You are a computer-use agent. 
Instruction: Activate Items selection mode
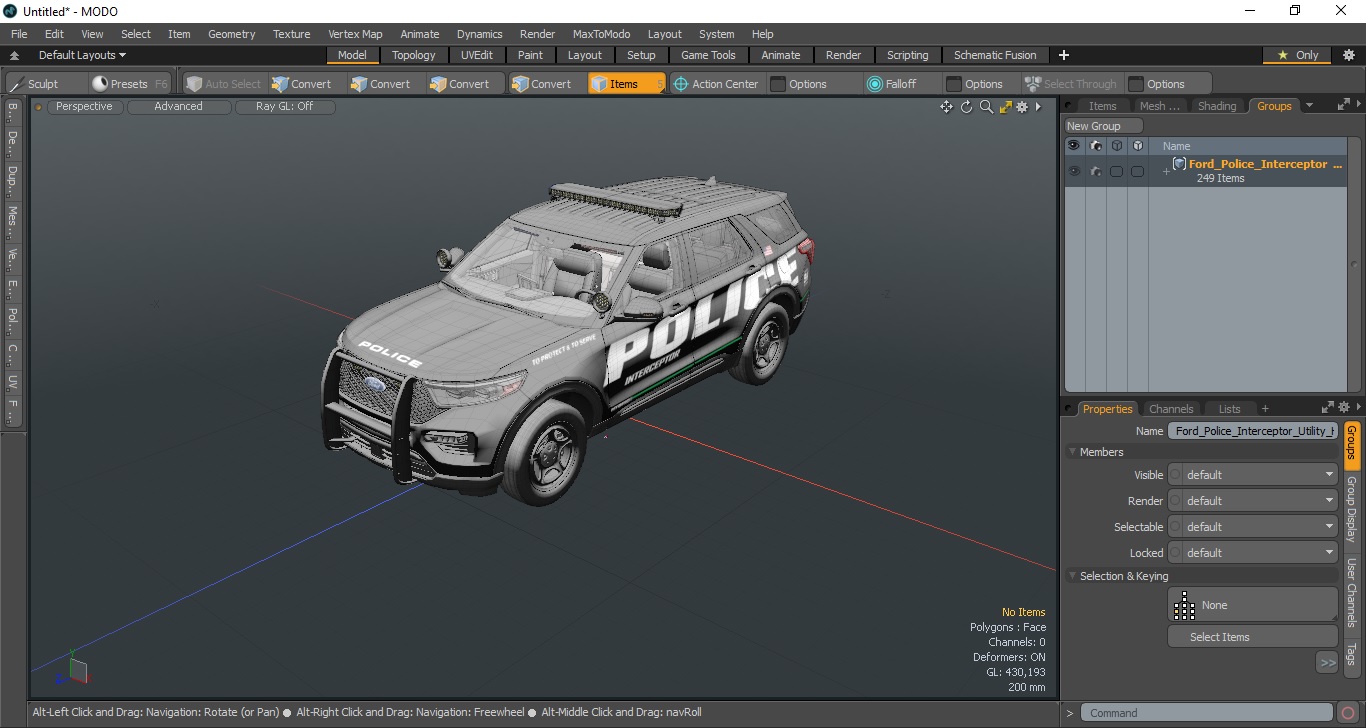pyautogui.click(x=626, y=84)
